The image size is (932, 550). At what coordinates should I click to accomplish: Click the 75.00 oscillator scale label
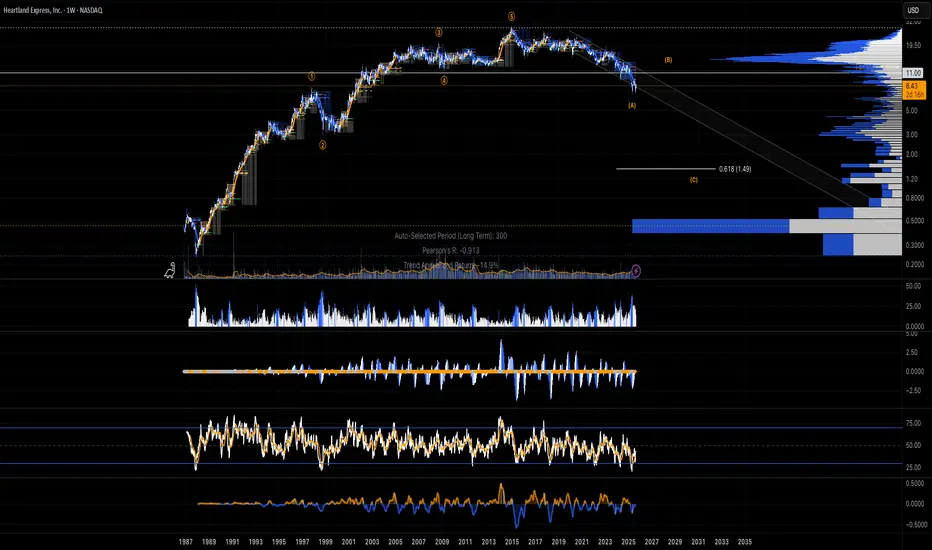tap(913, 423)
